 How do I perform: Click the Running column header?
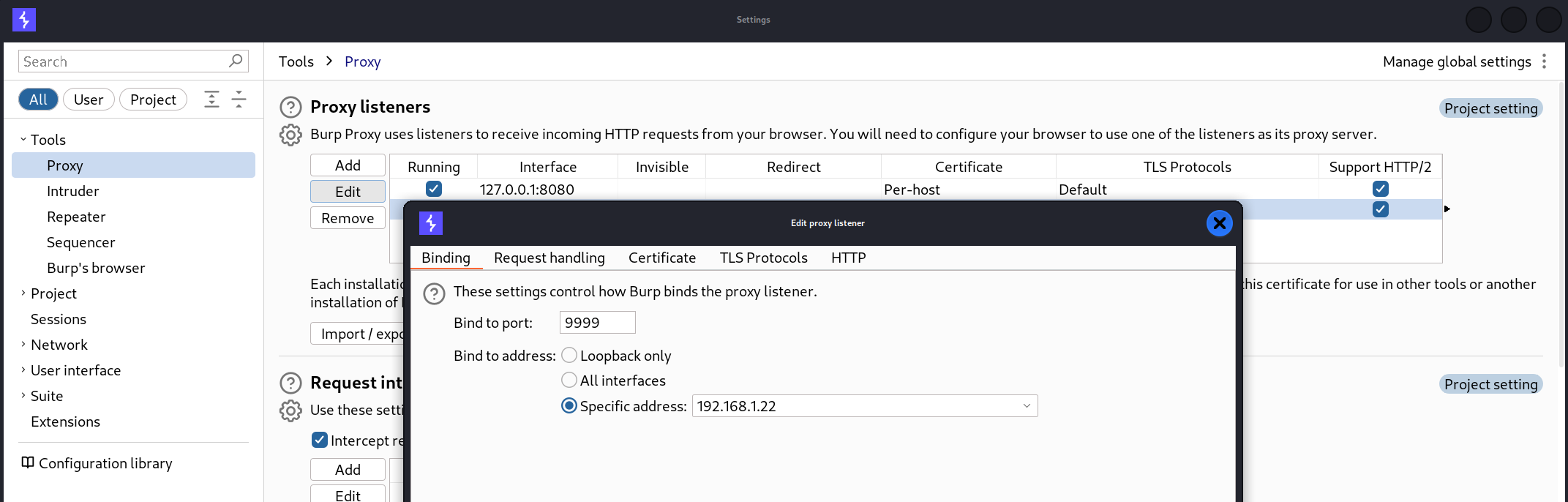434,167
